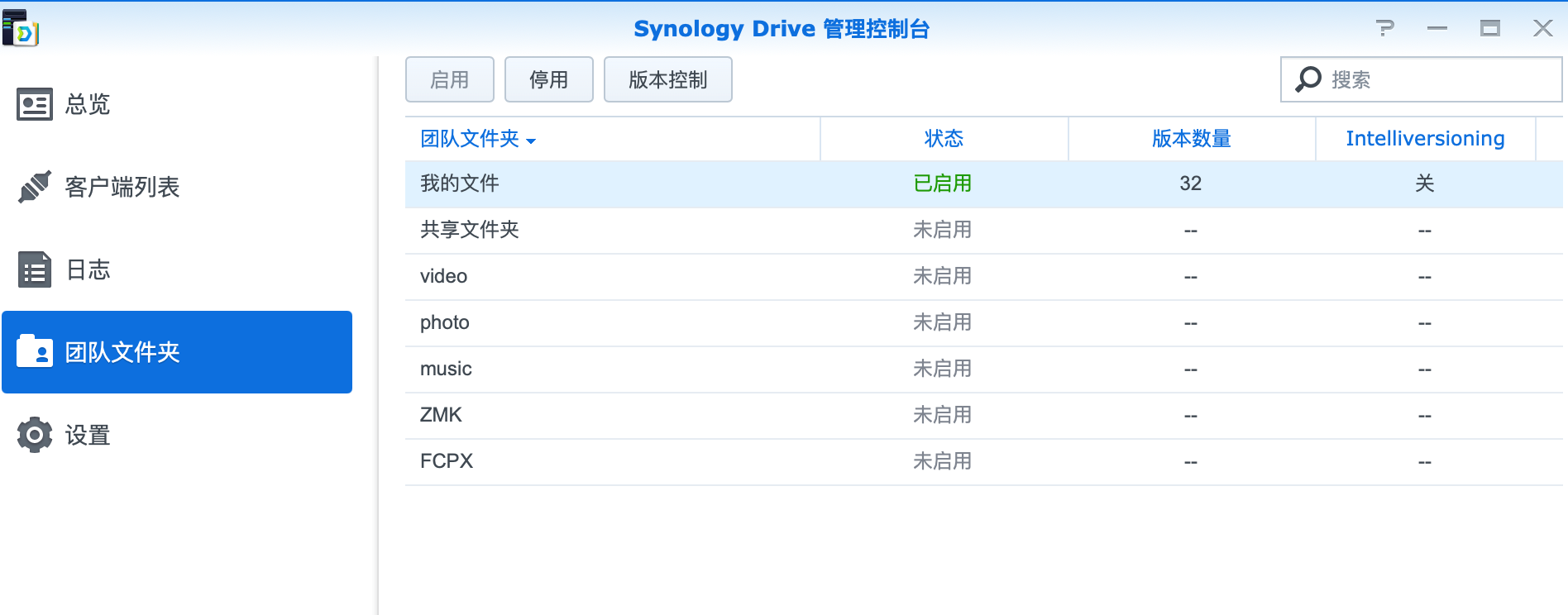Open the 设置 gear icon

pyautogui.click(x=35, y=435)
